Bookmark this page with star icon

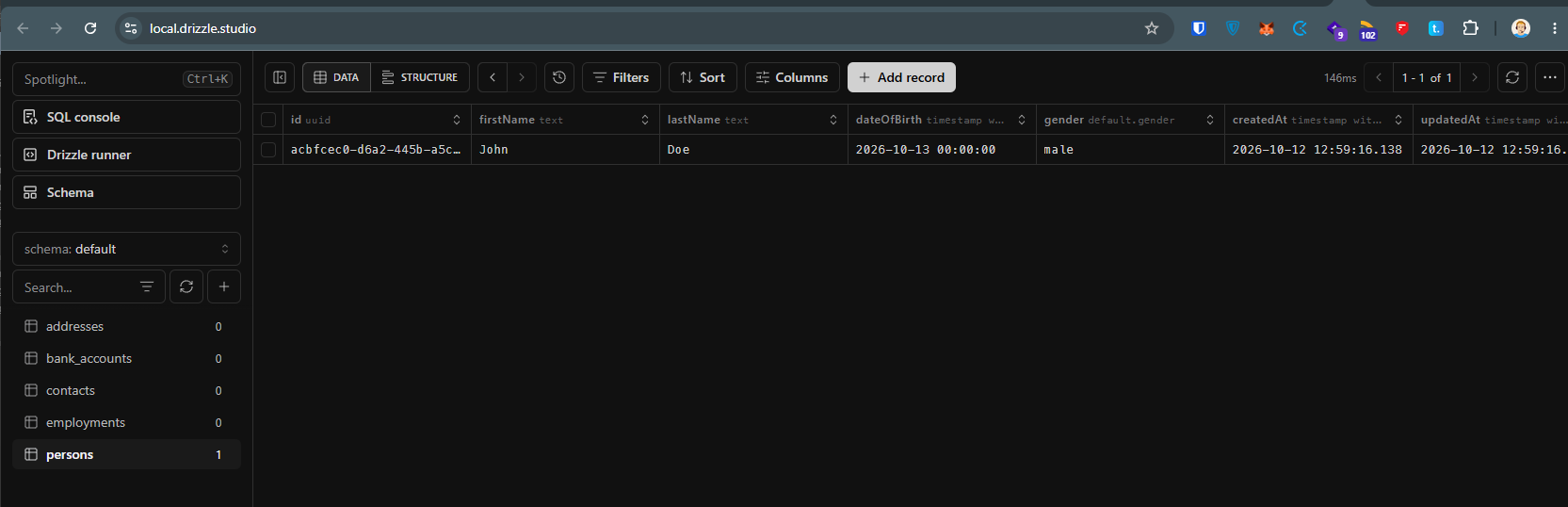click(1152, 28)
